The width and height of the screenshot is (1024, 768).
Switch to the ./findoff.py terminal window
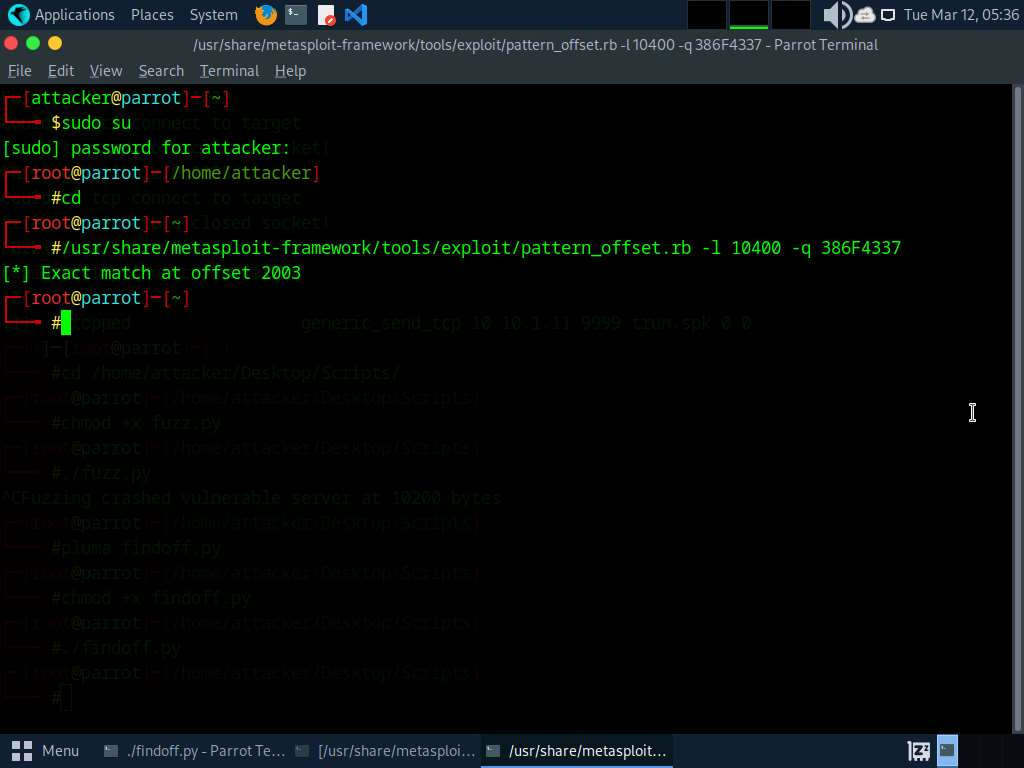194,751
